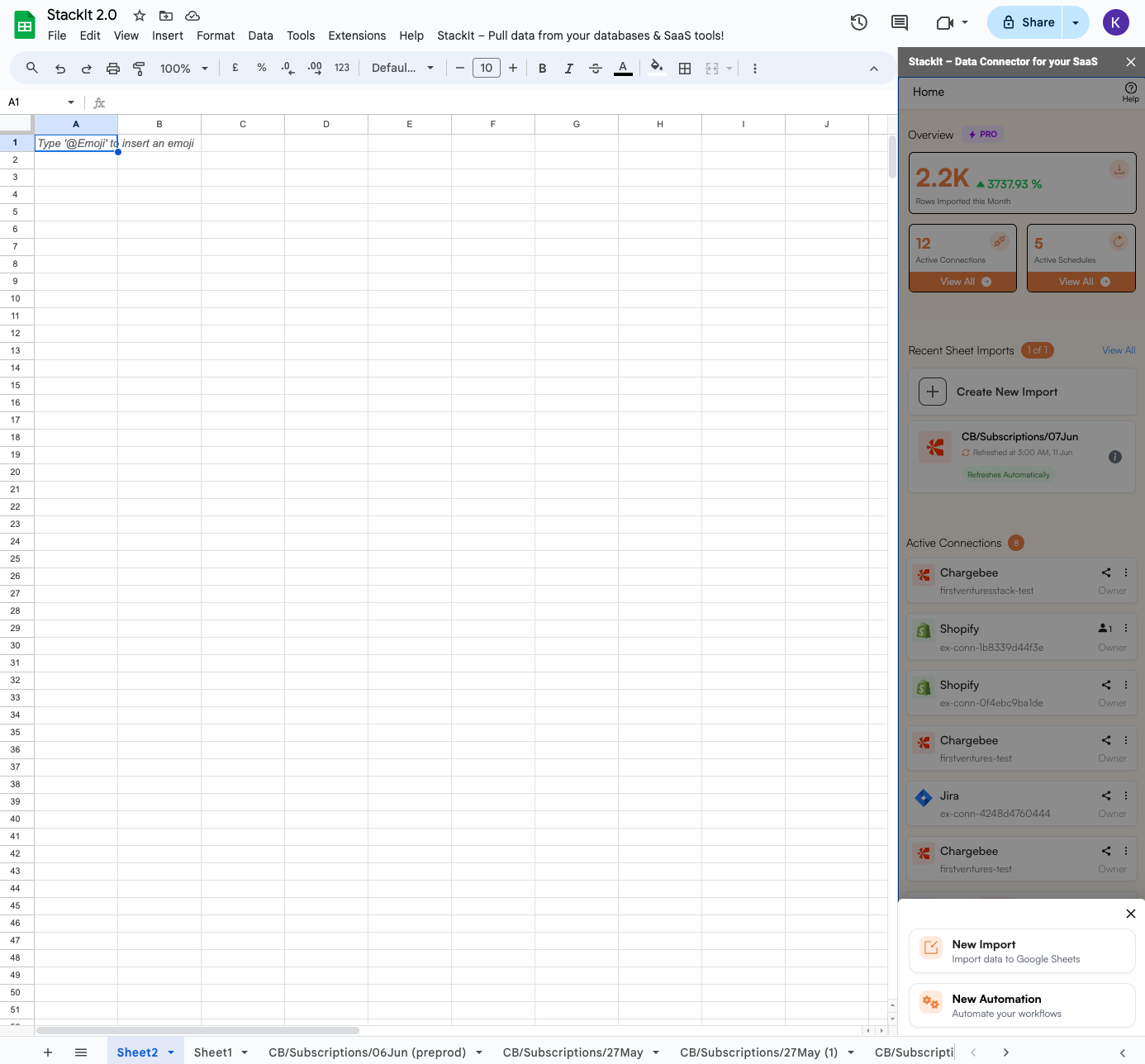
Task: Format as currency with pound icon
Action: 235,68
